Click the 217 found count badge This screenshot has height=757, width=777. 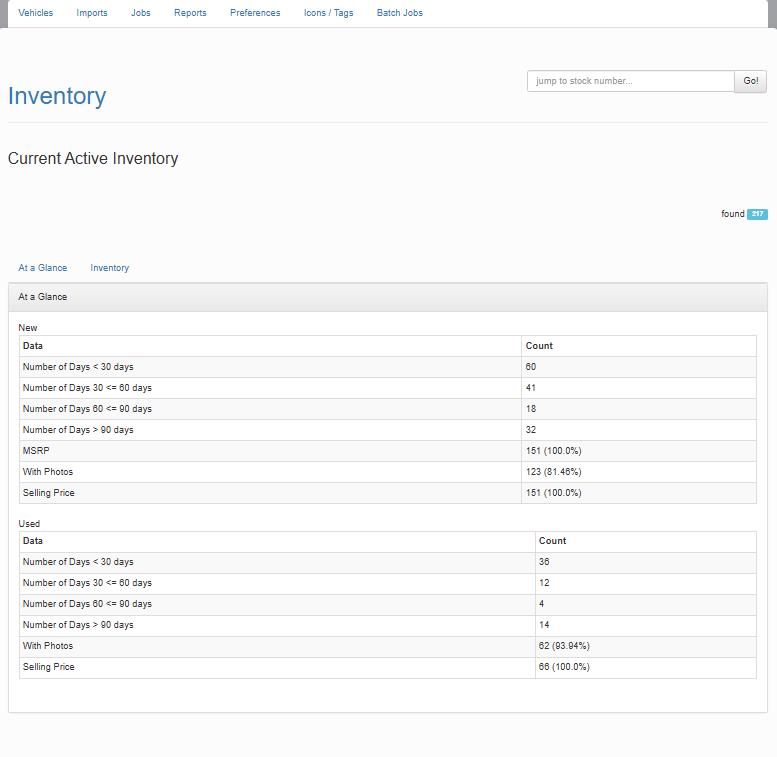coord(757,214)
